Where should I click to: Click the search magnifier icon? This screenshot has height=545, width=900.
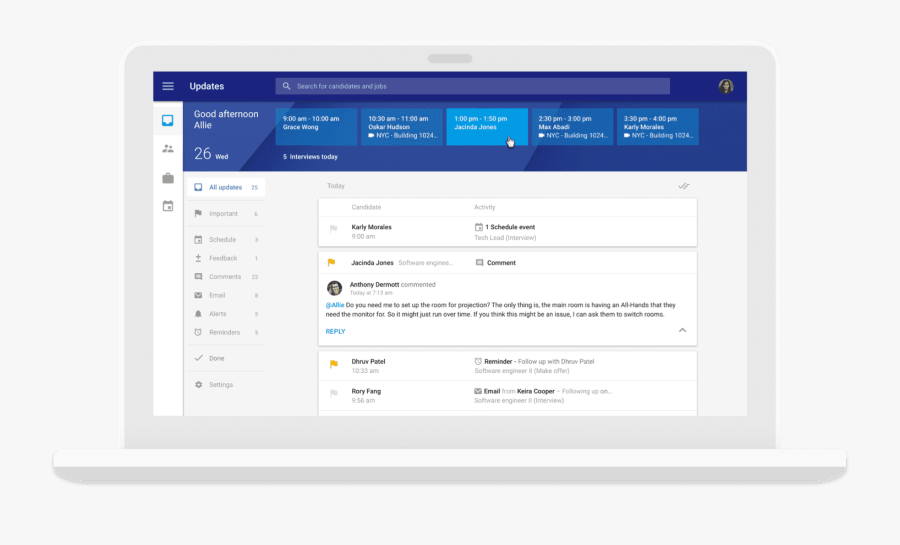(286, 86)
